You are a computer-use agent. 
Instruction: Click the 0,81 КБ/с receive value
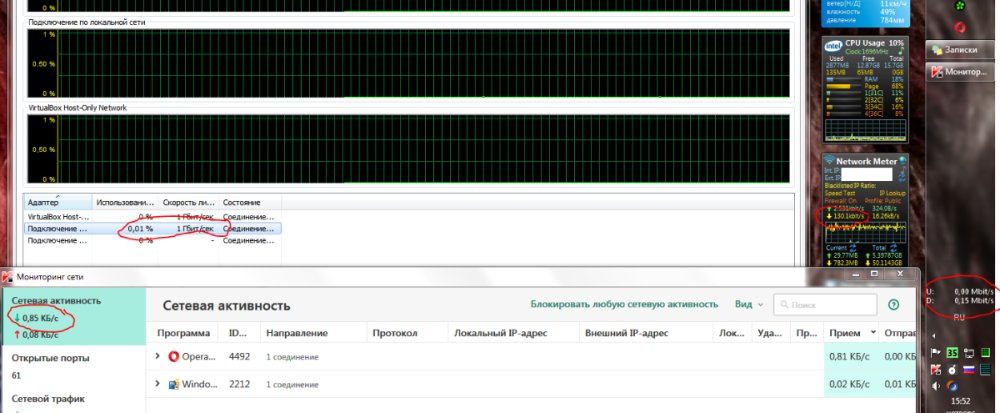849,357
